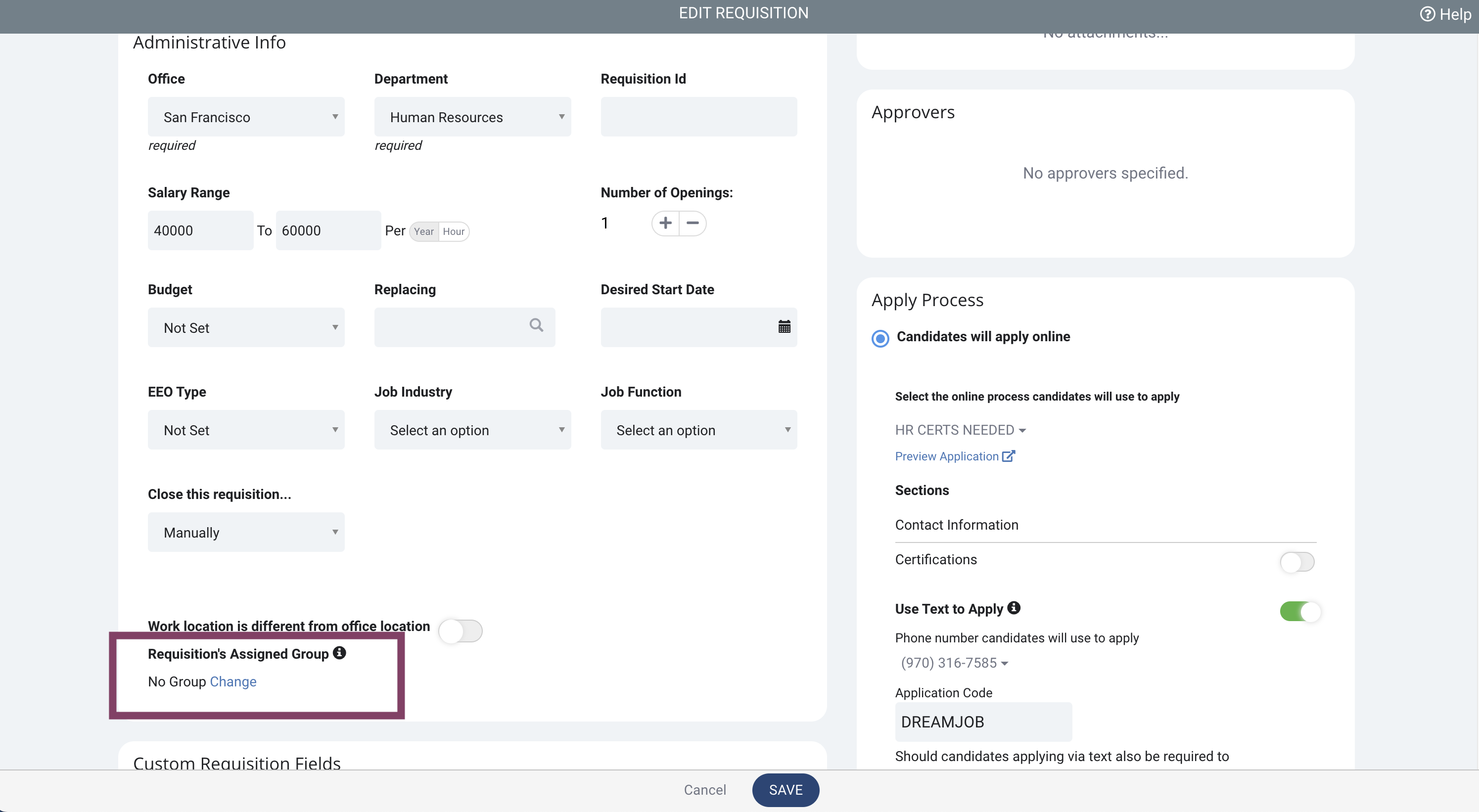Click the salary maximum field with 60000
This screenshot has width=1479, height=812.
(328, 230)
